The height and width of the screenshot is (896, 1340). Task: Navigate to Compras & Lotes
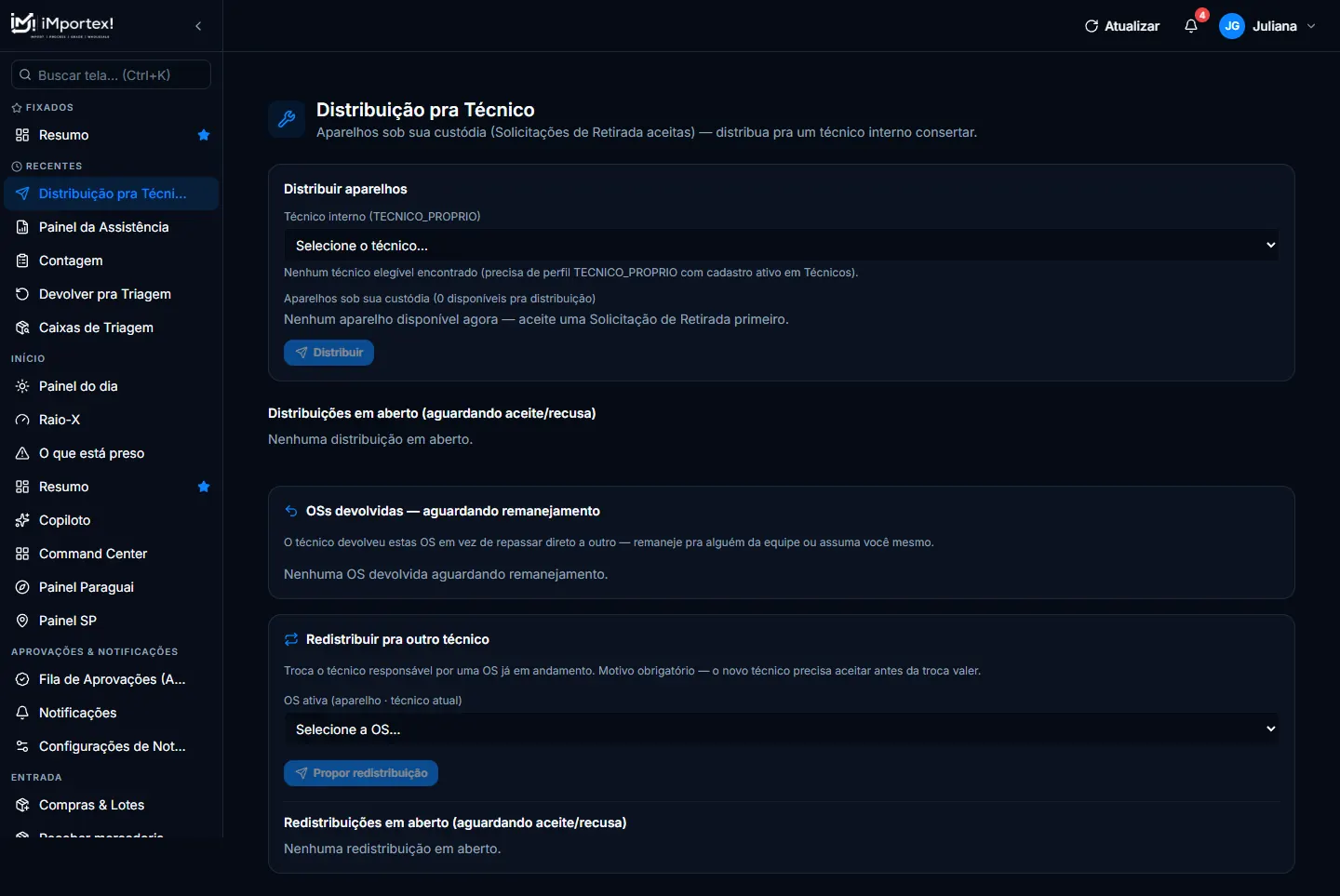pyautogui.click(x=112, y=805)
